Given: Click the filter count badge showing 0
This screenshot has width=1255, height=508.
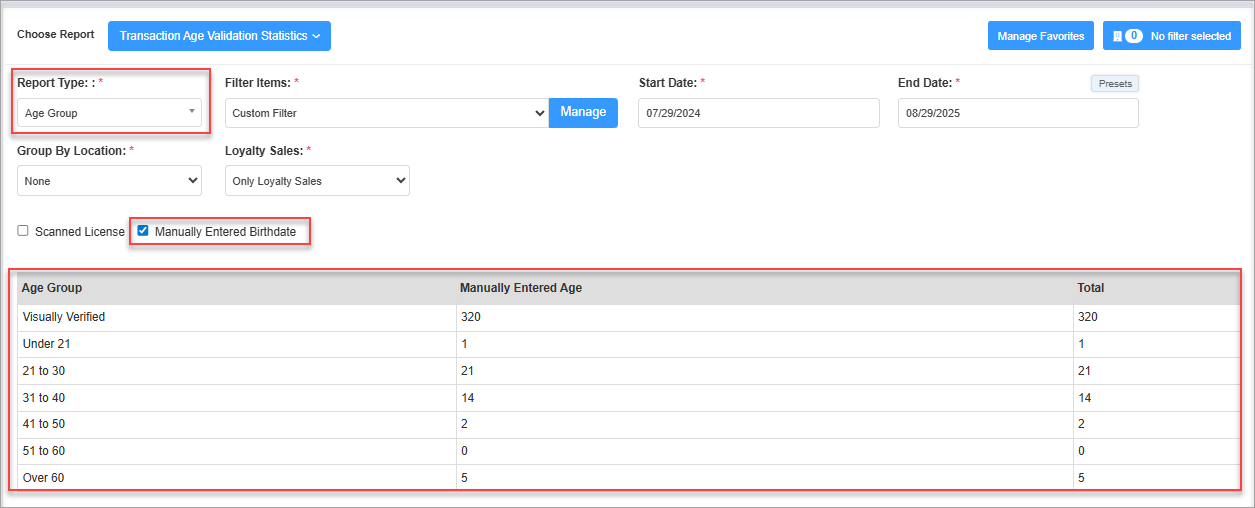Looking at the screenshot, I should coord(1134,36).
